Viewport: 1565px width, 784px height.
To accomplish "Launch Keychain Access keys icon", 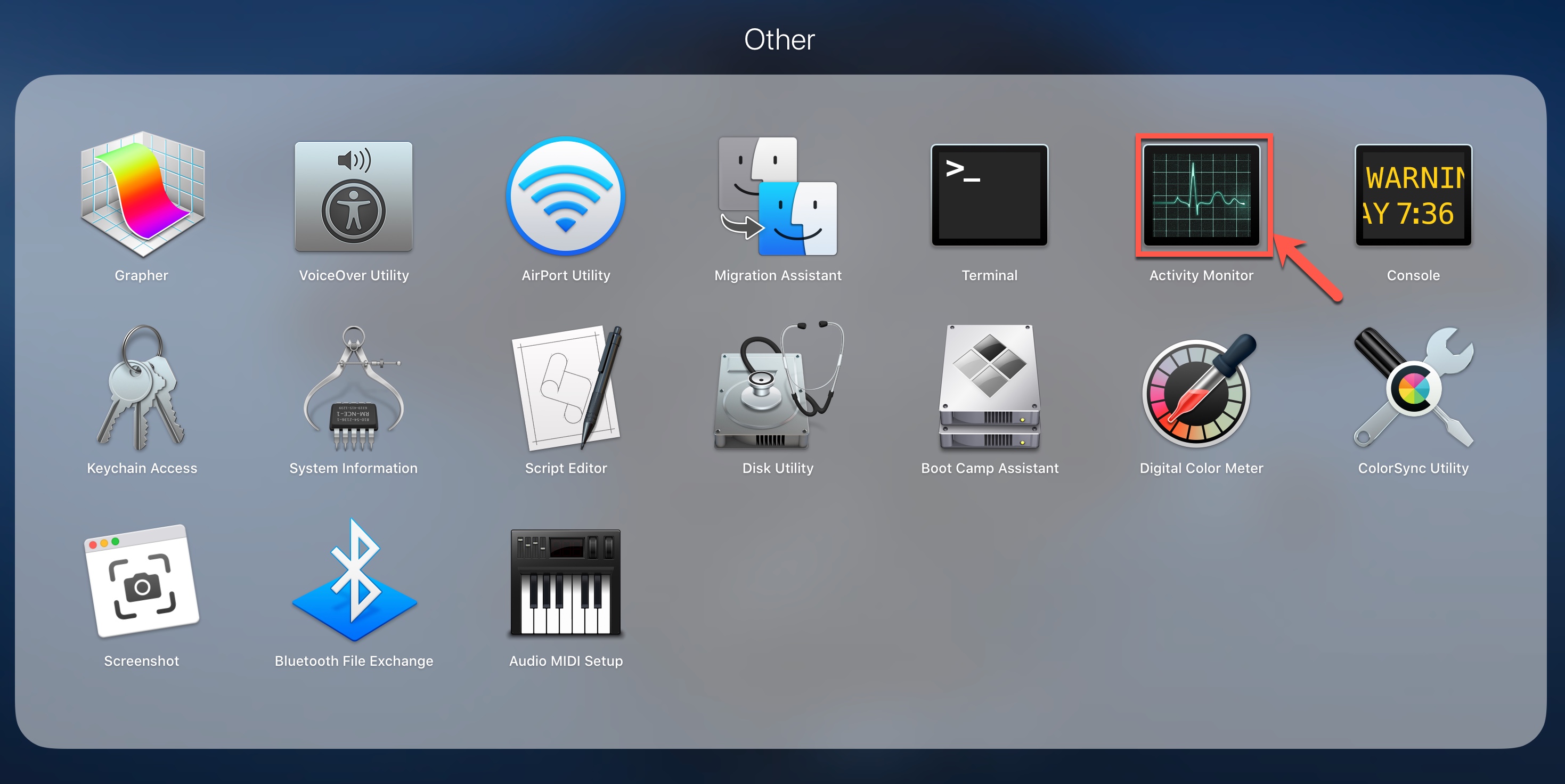I will (142, 387).
